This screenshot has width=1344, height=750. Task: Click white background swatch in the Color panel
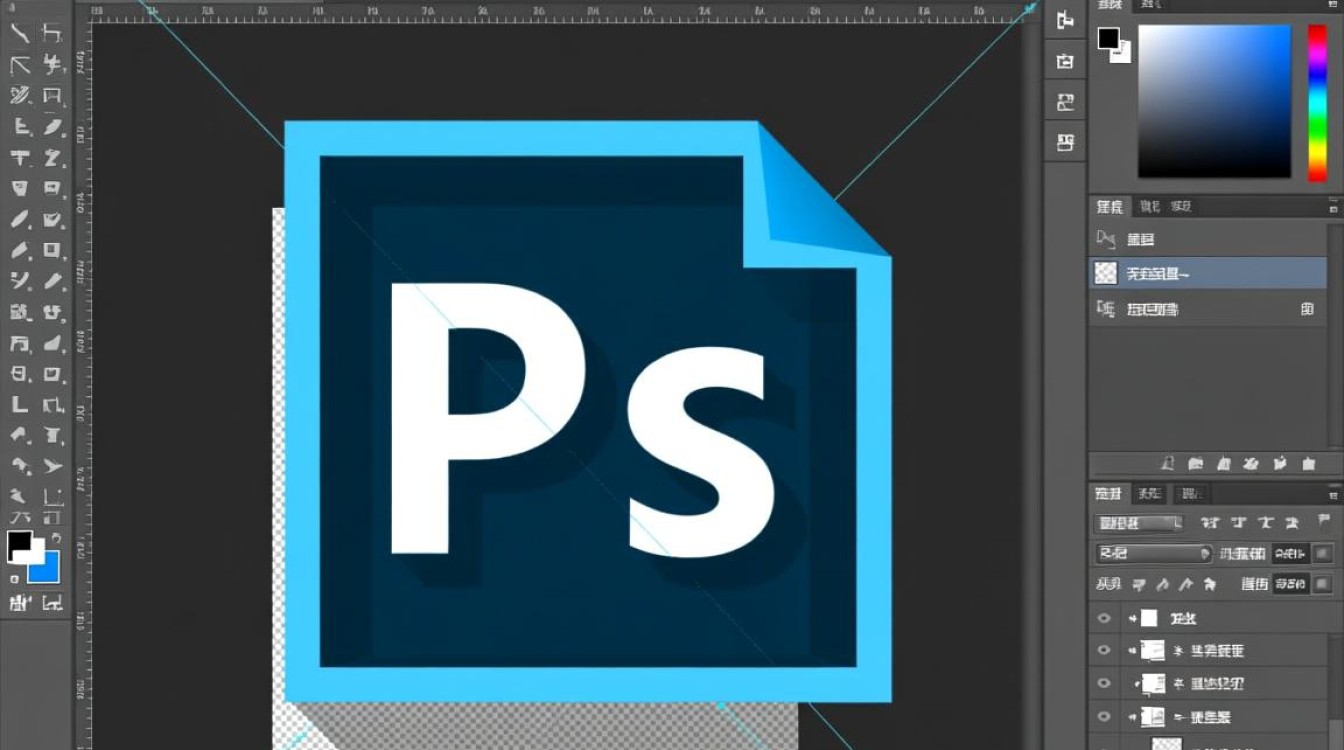coord(1121,54)
